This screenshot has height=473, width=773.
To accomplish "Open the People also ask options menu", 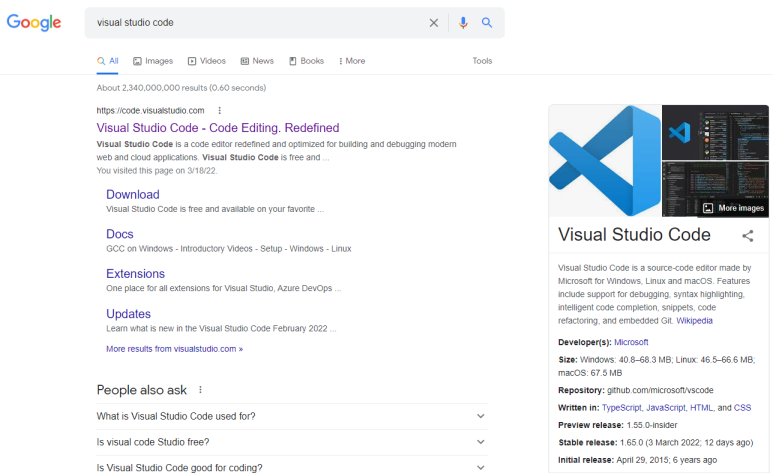I will (x=200, y=390).
